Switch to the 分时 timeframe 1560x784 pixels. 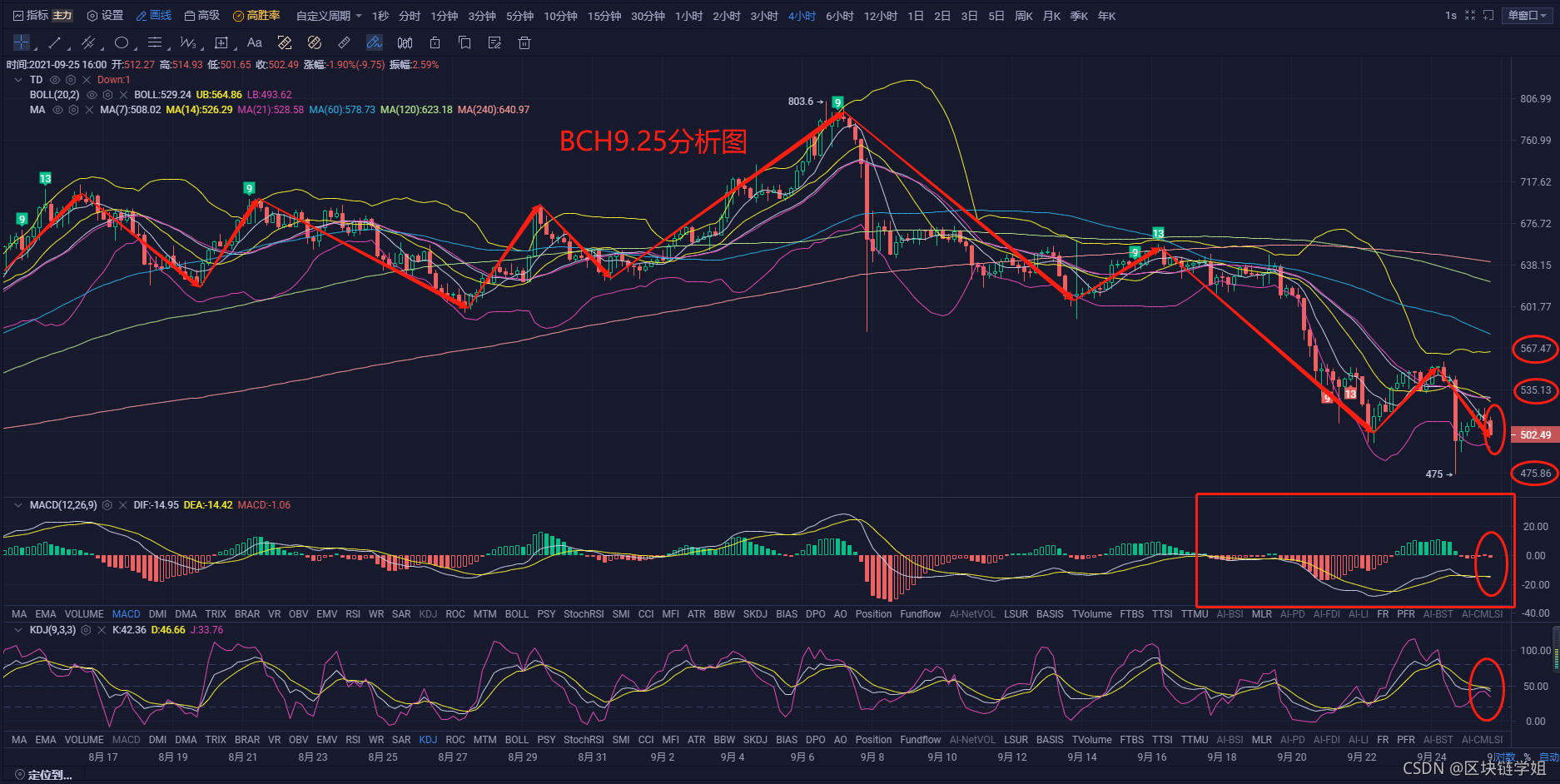click(x=409, y=16)
